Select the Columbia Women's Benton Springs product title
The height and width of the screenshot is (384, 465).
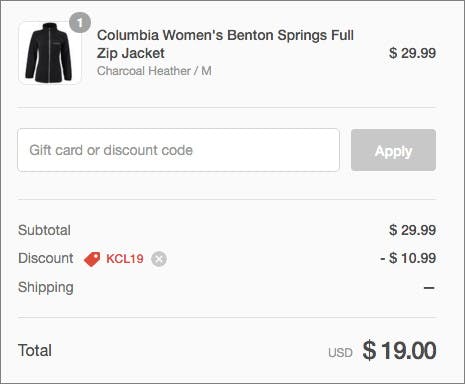pos(225,44)
